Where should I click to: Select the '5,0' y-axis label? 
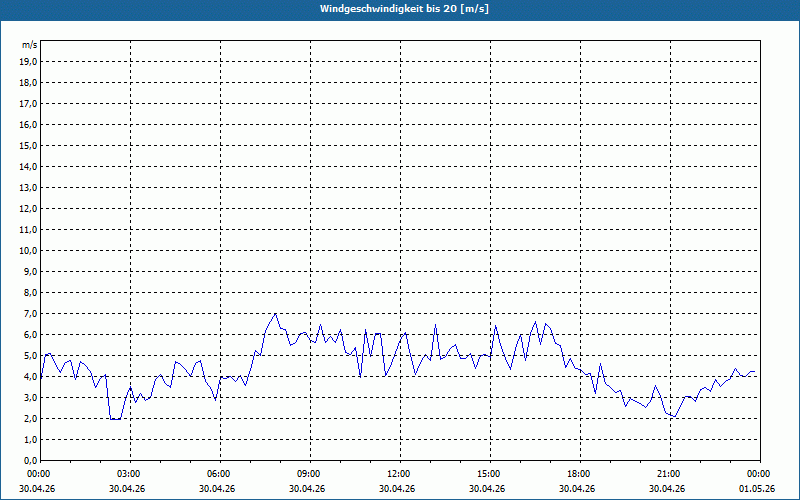click(x=31, y=356)
